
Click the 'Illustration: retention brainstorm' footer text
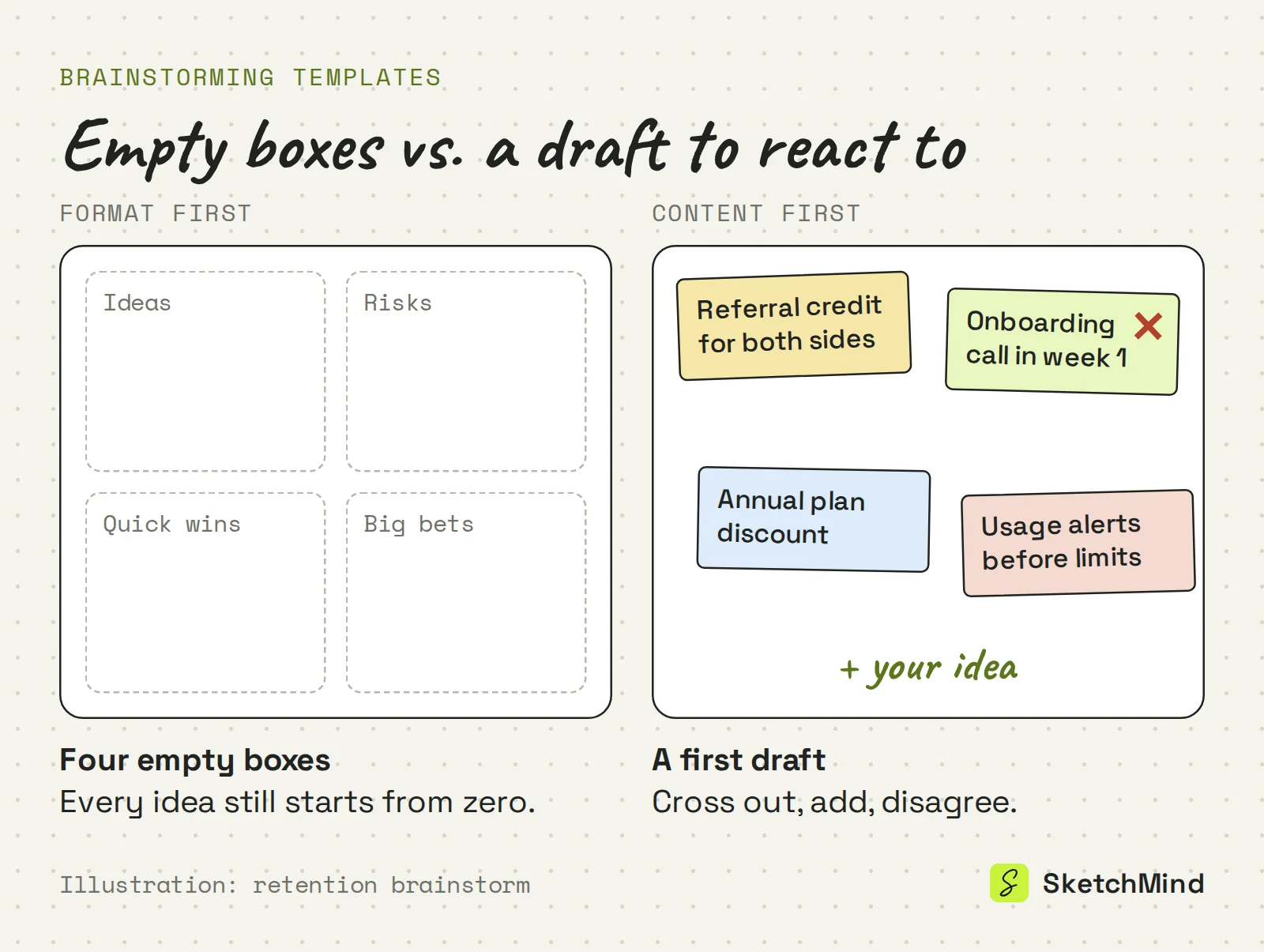point(295,885)
